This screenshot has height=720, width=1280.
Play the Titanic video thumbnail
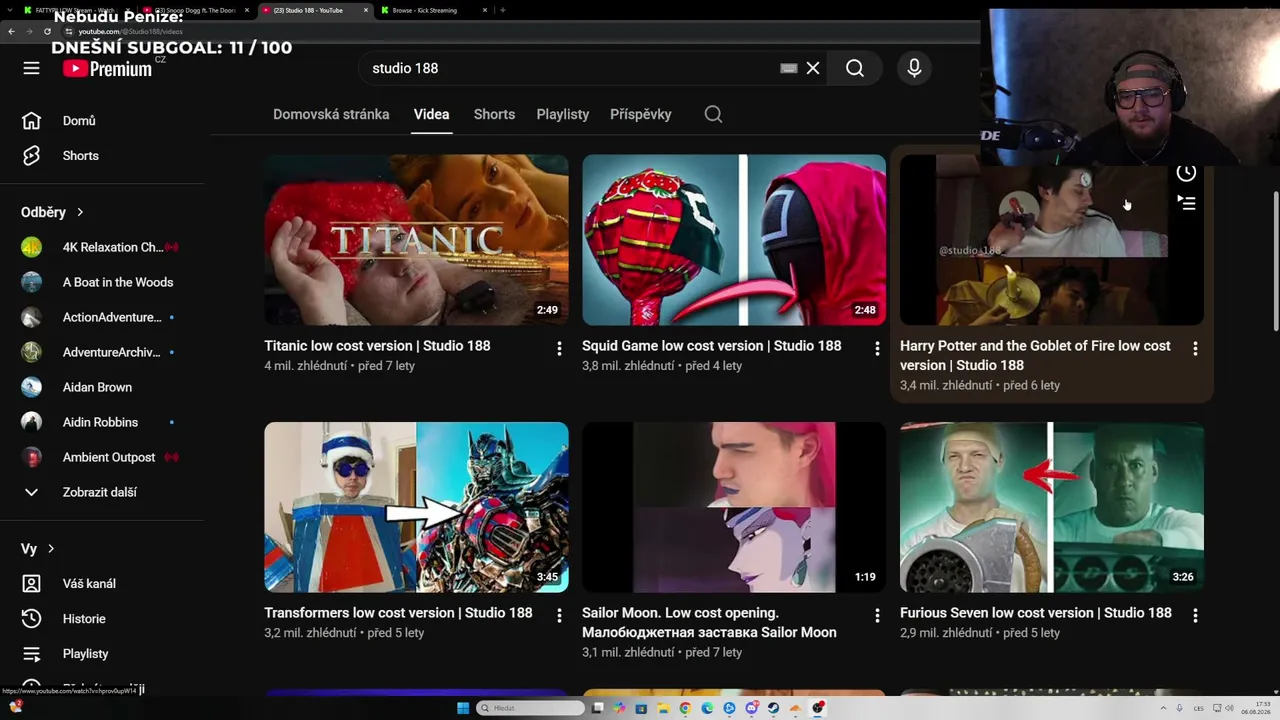[416, 240]
